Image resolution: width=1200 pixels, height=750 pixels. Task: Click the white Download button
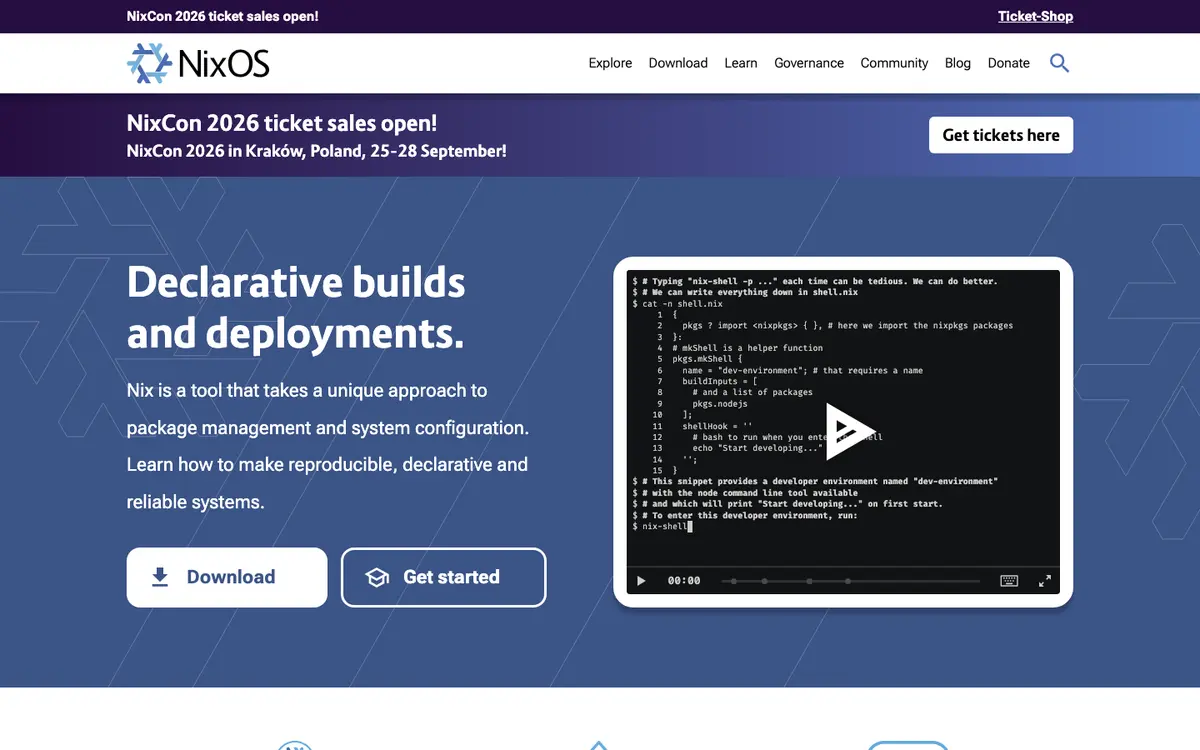click(x=227, y=577)
